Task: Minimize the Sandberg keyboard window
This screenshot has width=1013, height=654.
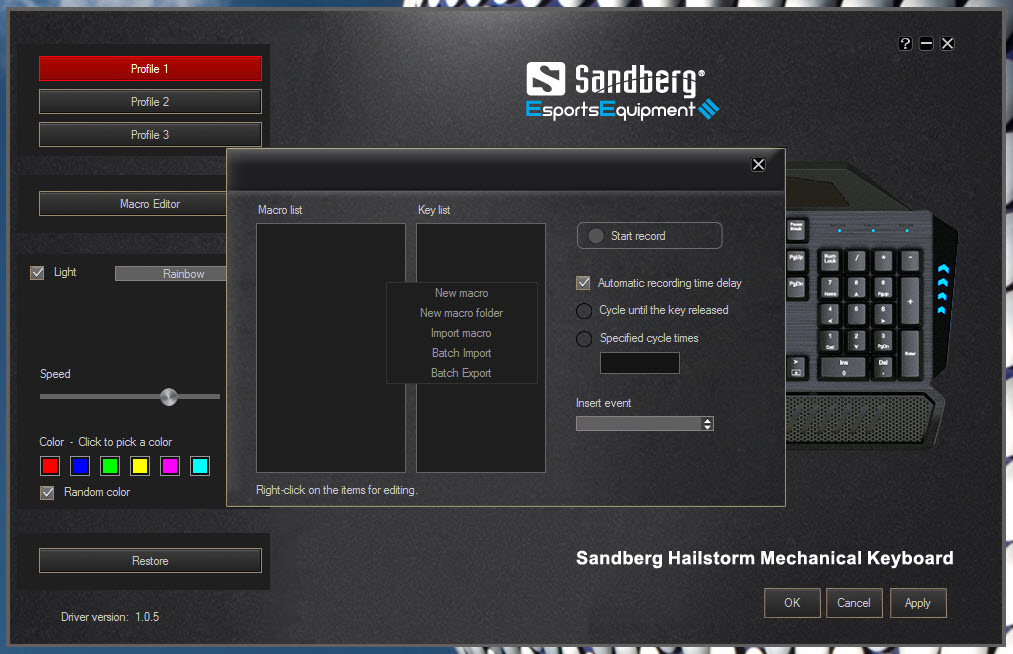Action: coord(926,43)
